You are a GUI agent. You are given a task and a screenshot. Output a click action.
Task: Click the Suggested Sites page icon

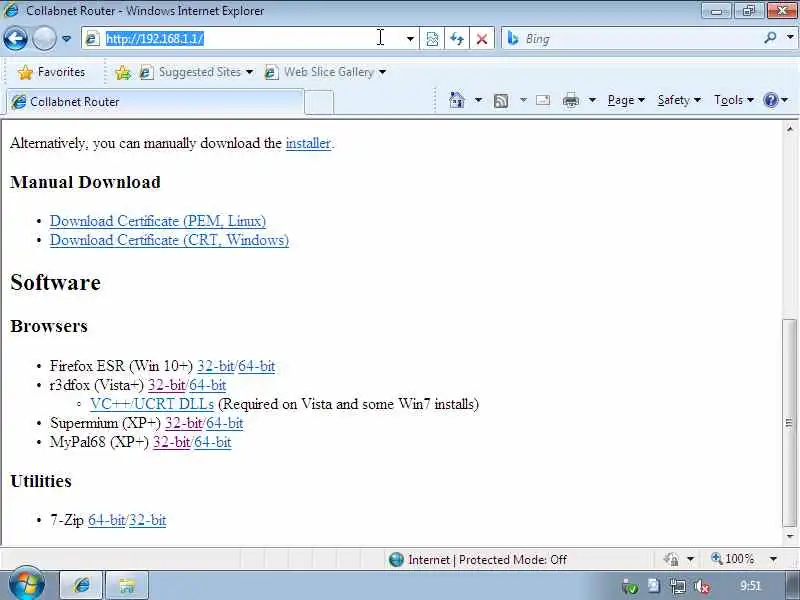tap(146, 72)
